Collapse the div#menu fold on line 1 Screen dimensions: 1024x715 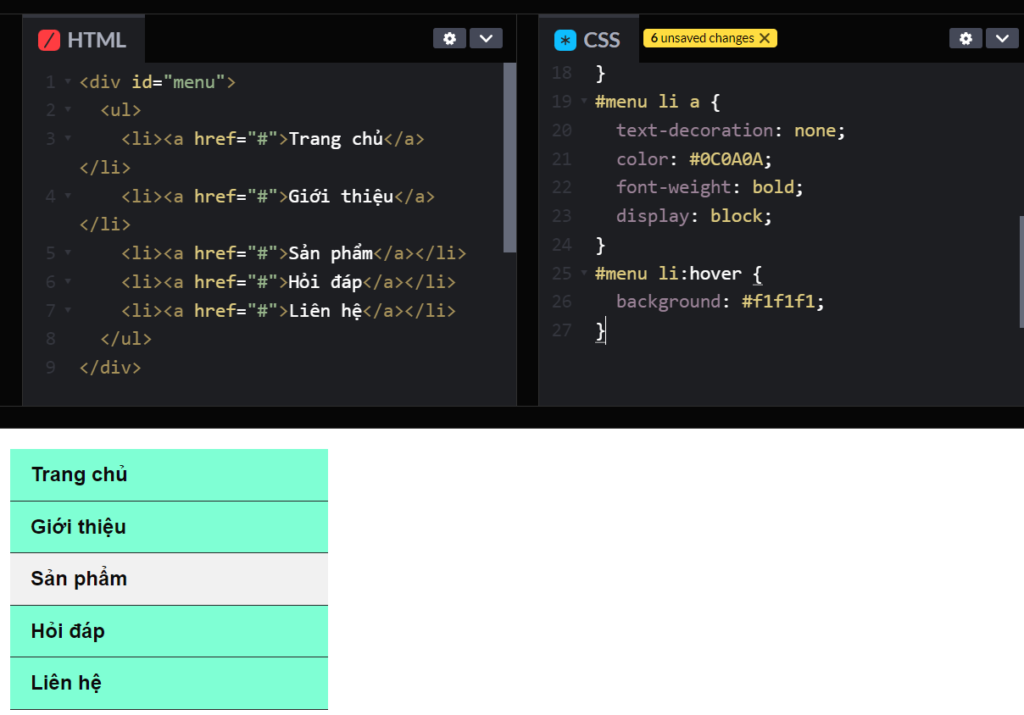tap(66, 82)
